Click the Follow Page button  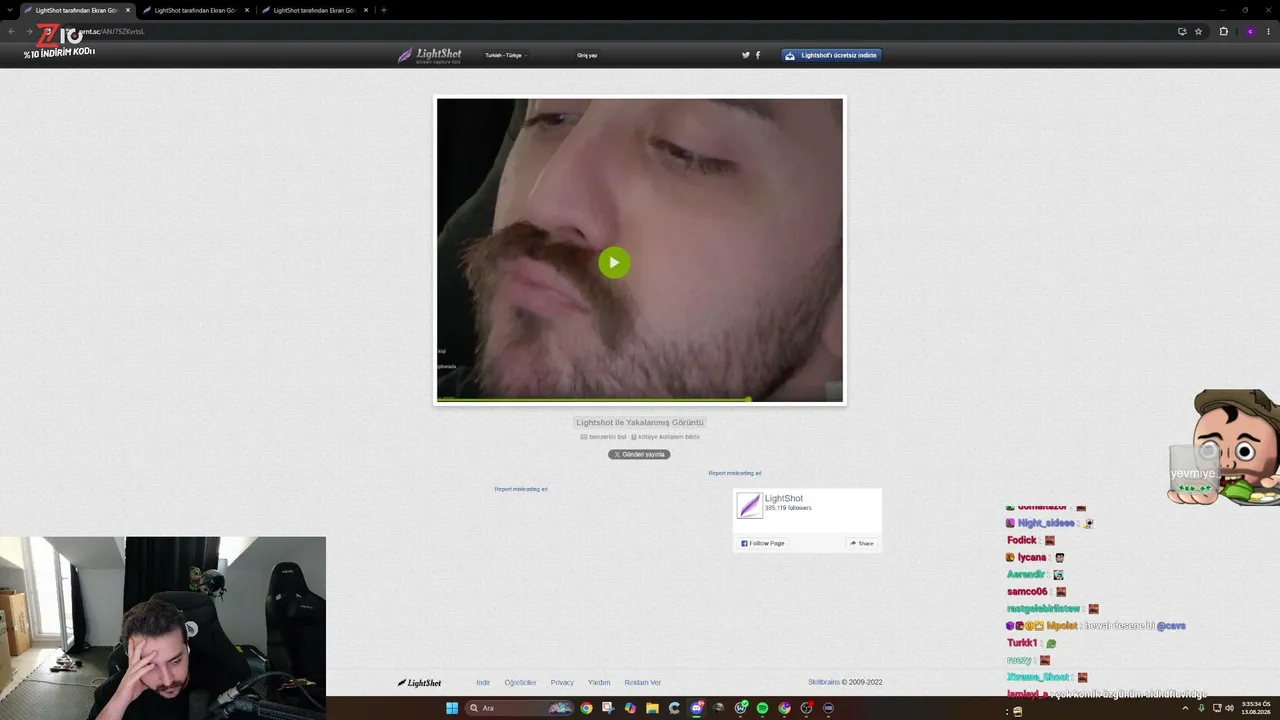[763, 543]
